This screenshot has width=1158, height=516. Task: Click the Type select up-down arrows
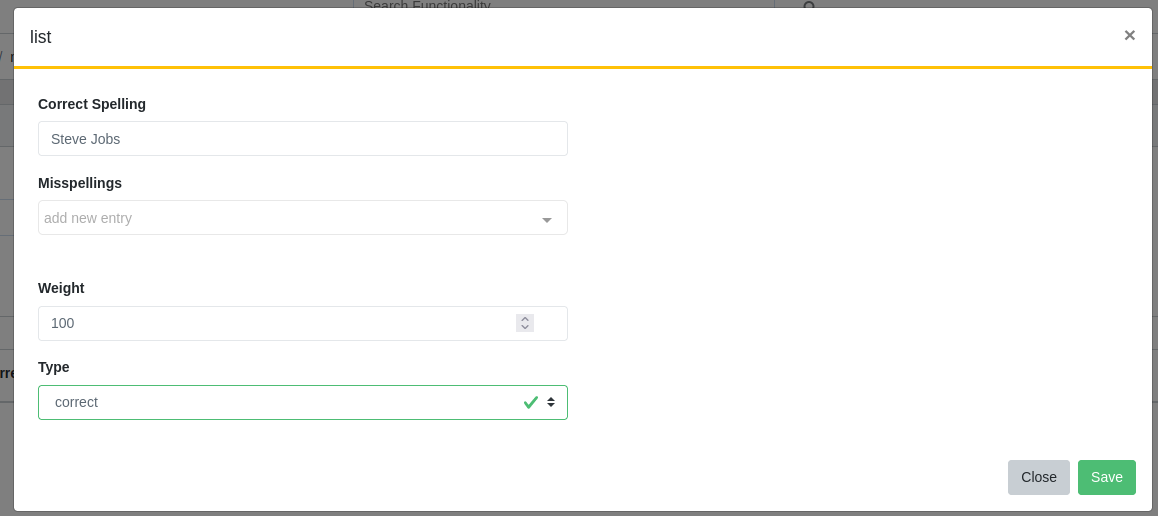point(551,402)
